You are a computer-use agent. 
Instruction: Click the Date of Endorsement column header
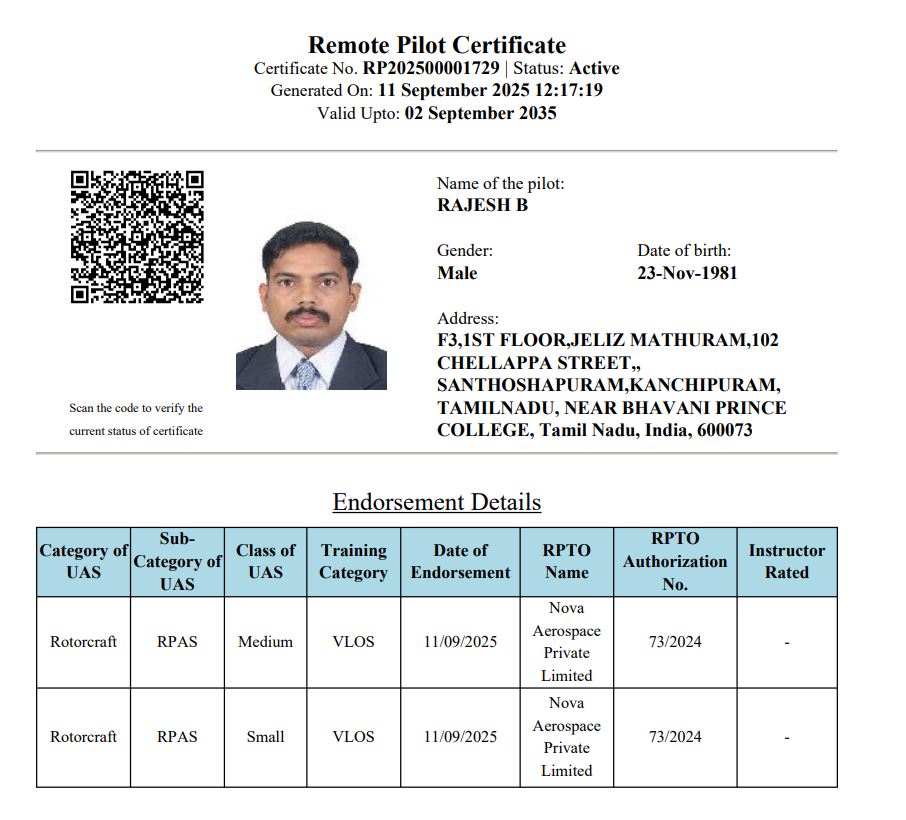coord(460,561)
